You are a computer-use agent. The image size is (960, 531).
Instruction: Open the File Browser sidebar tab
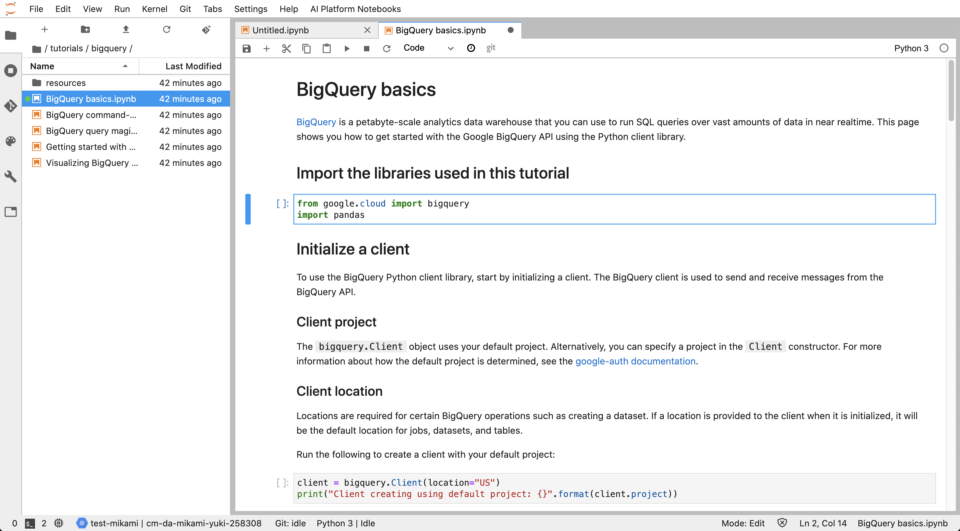coord(10,36)
